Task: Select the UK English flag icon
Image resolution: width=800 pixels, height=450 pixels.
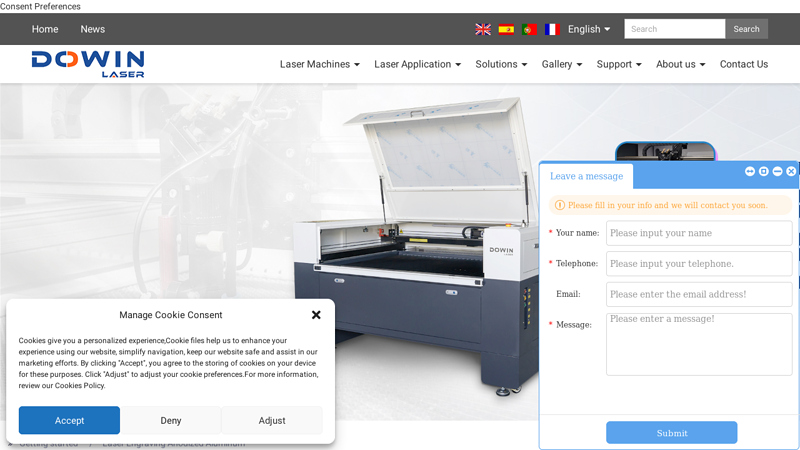Action: click(x=483, y=29)
